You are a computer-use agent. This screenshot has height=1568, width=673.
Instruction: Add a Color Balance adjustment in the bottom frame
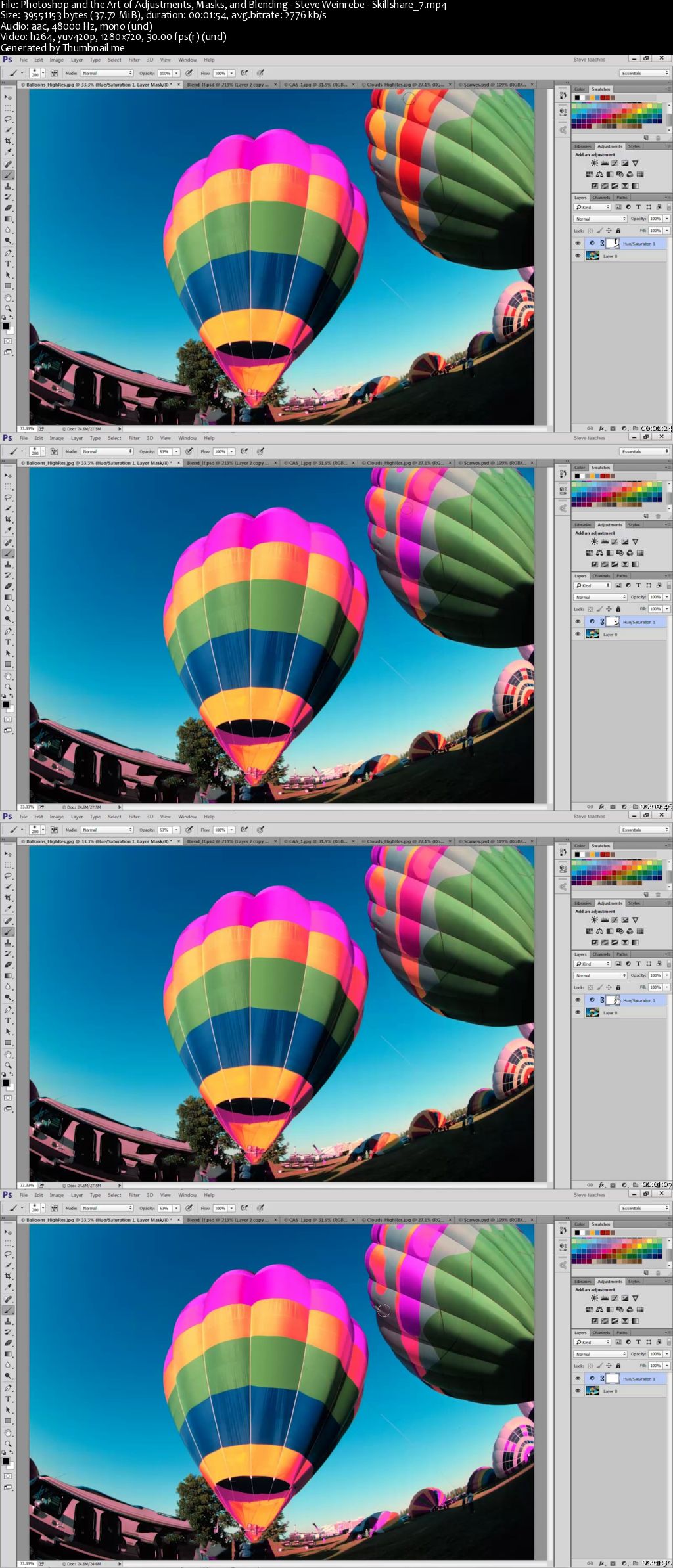click(599, 1310)
